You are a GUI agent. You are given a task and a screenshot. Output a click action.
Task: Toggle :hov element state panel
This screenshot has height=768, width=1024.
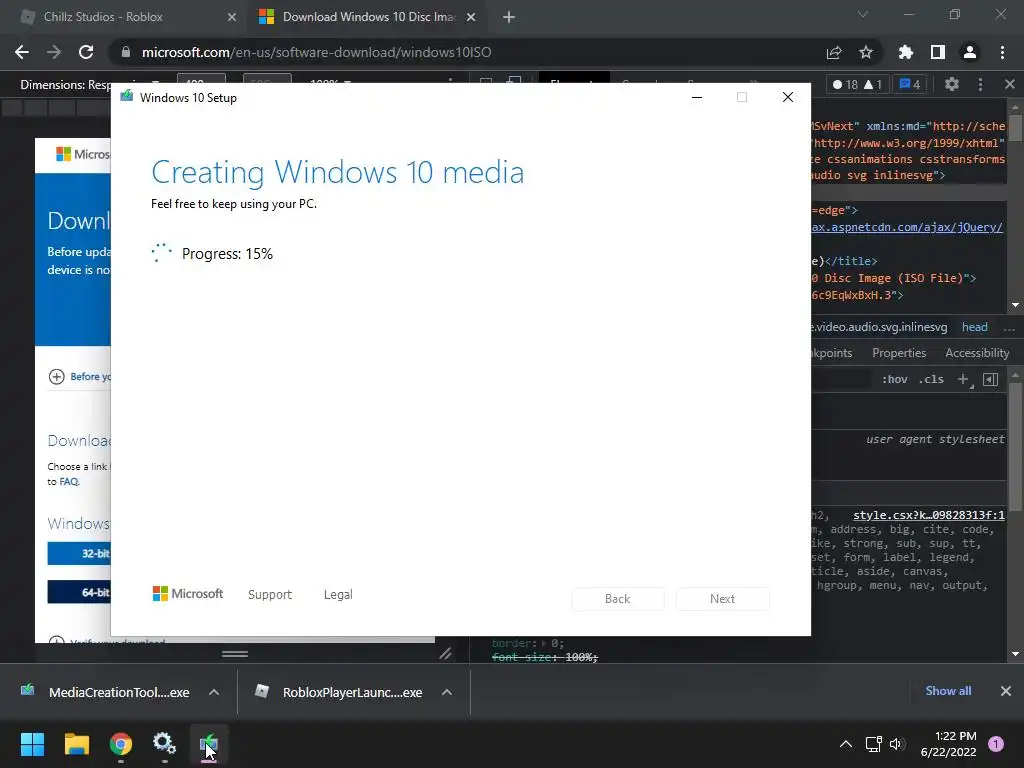pyautogui.click(x=895, y=379)
